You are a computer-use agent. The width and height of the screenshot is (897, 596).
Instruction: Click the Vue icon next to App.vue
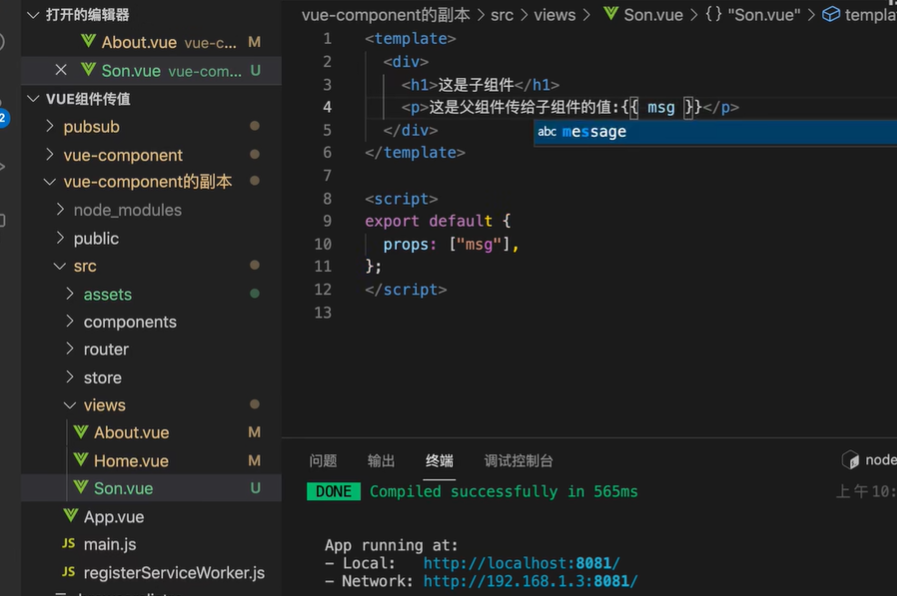70,516
